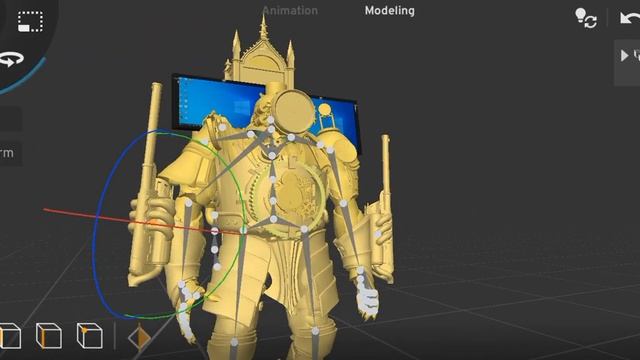Select the vertex selection cube icon
The image size is (640, 360).
(x=89, y=336)
